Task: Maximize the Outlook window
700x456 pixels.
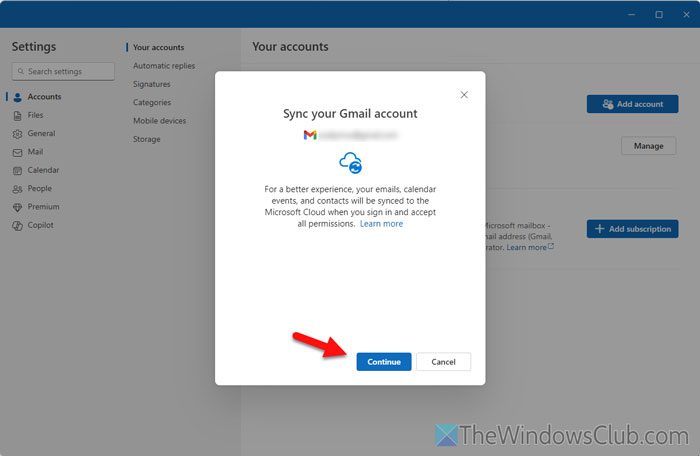Action: pos(659,14)
